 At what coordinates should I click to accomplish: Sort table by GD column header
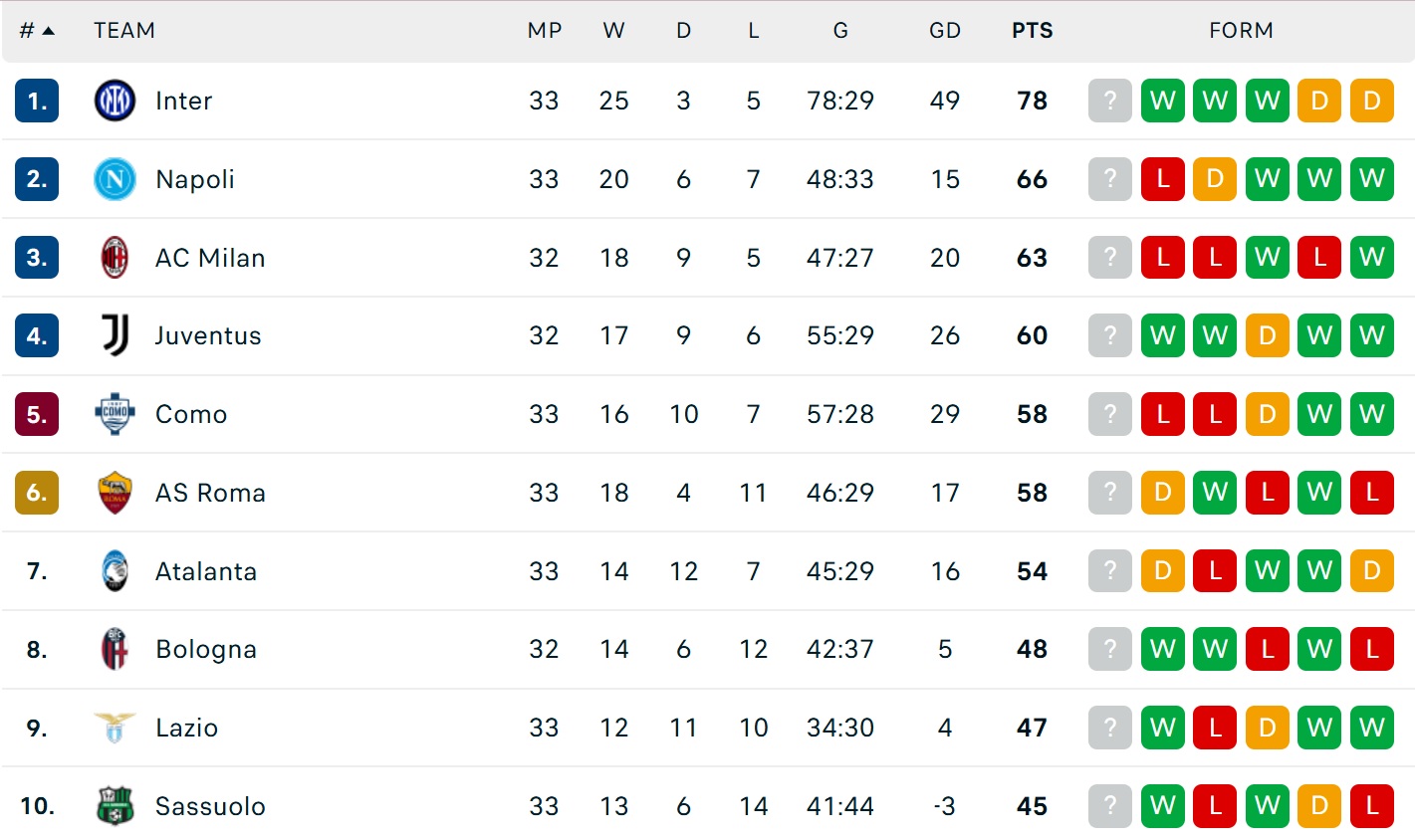(944, 31)
